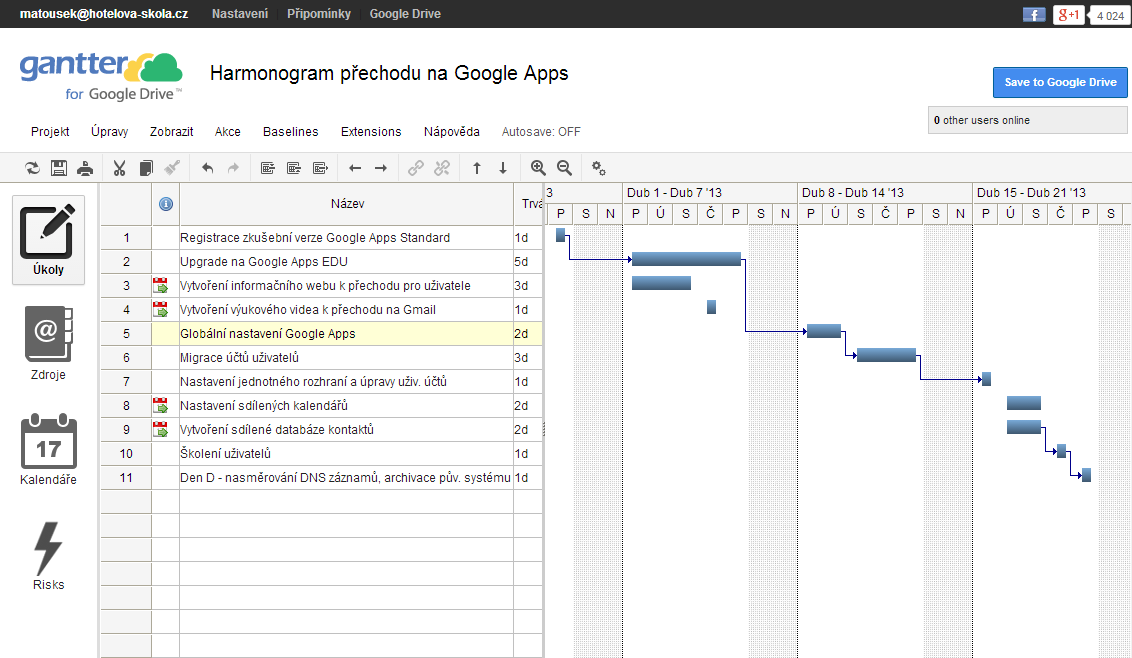Open the settings gears icon in the toolbar
This screenshot has height=658, width=1132.
(x=598, y=168)
